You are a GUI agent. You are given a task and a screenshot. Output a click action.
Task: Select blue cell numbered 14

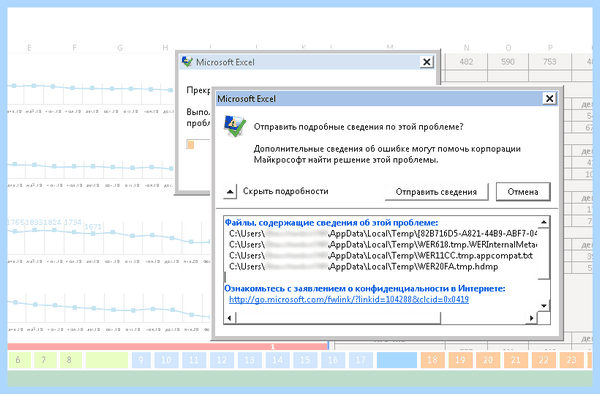point(277,360)
